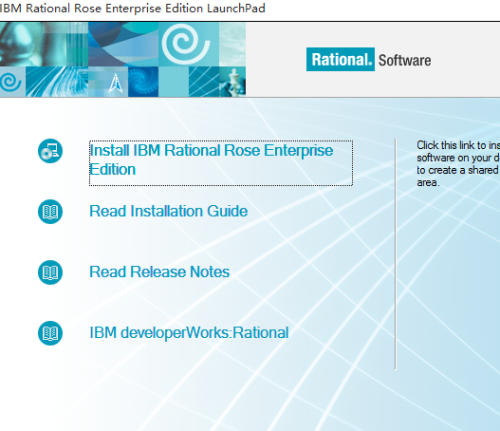Viewport: 500px width, 431px height.
Task: Open the Read Installation Guide link
Action: tap(168, 211)
